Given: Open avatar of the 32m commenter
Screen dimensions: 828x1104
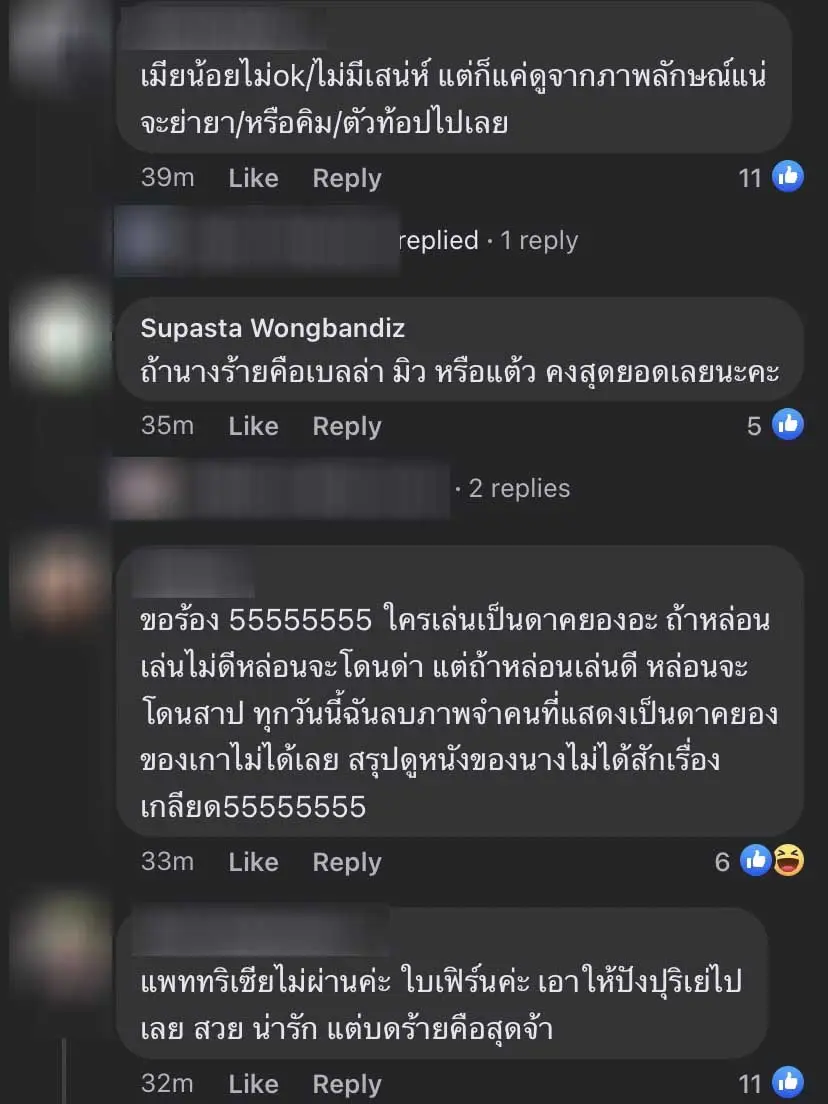Looking at the screenshot, I should tap(61, 944).
